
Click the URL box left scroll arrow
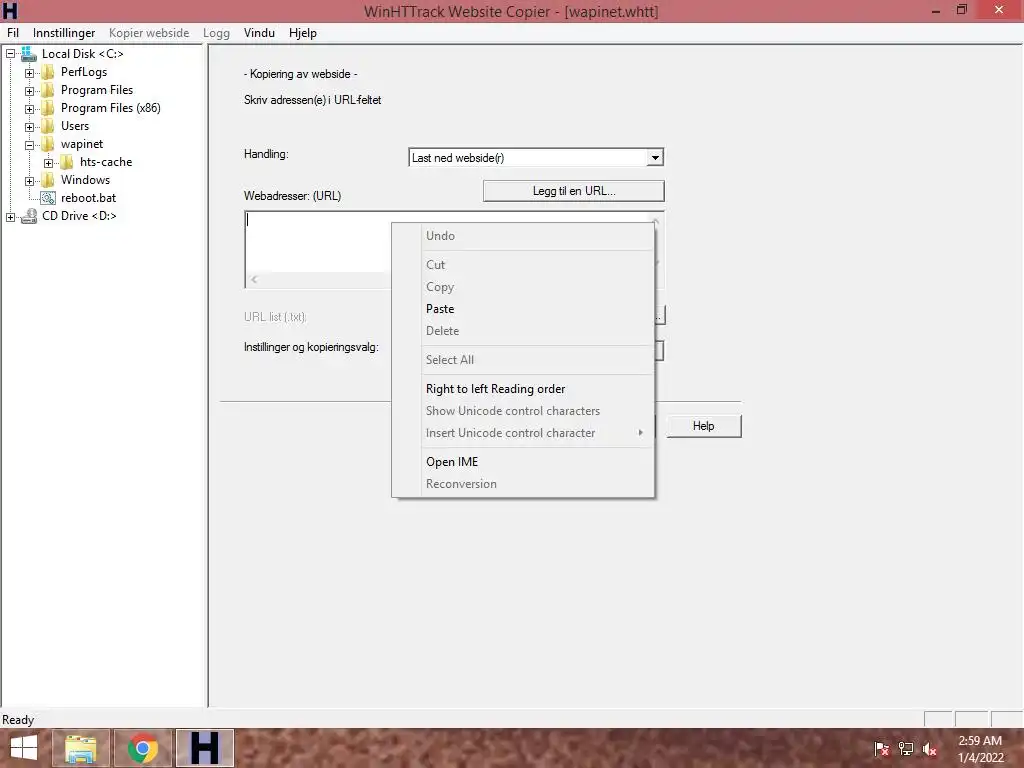(254, 280)
